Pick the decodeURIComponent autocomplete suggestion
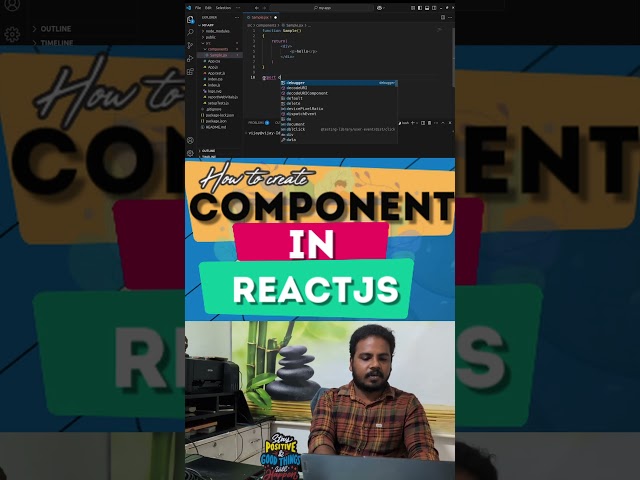 (339, 93)
